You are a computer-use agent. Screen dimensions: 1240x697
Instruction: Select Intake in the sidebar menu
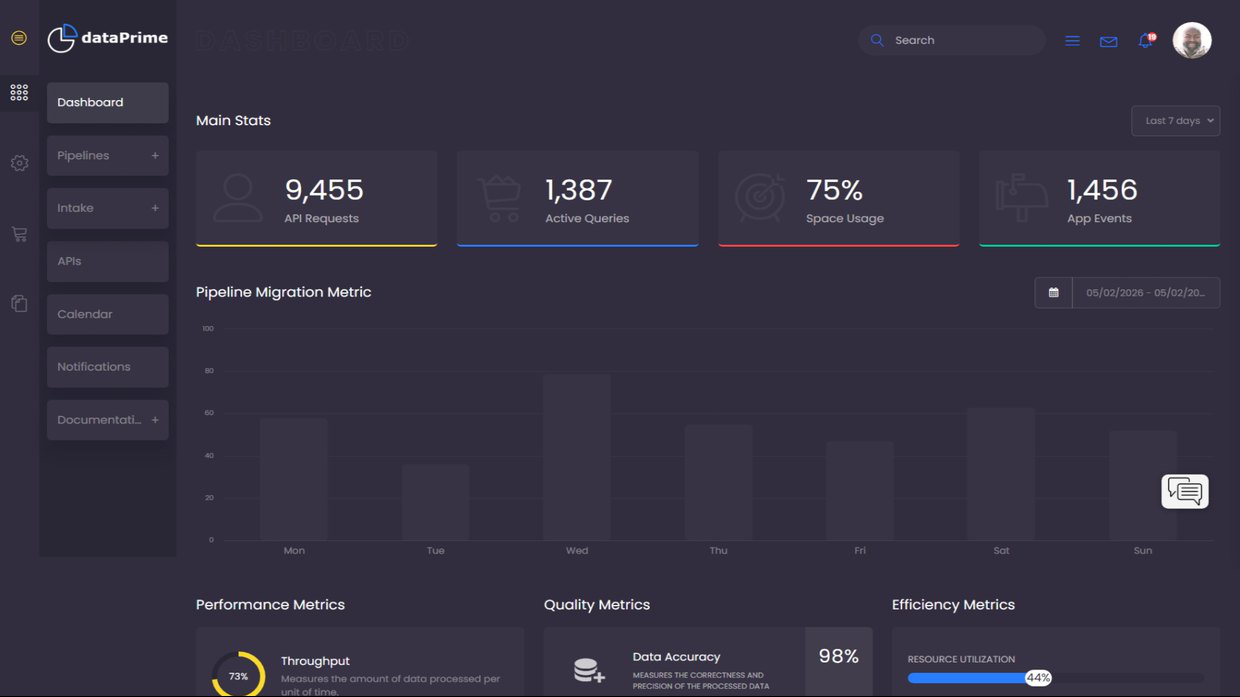click(x=108, y=208)
